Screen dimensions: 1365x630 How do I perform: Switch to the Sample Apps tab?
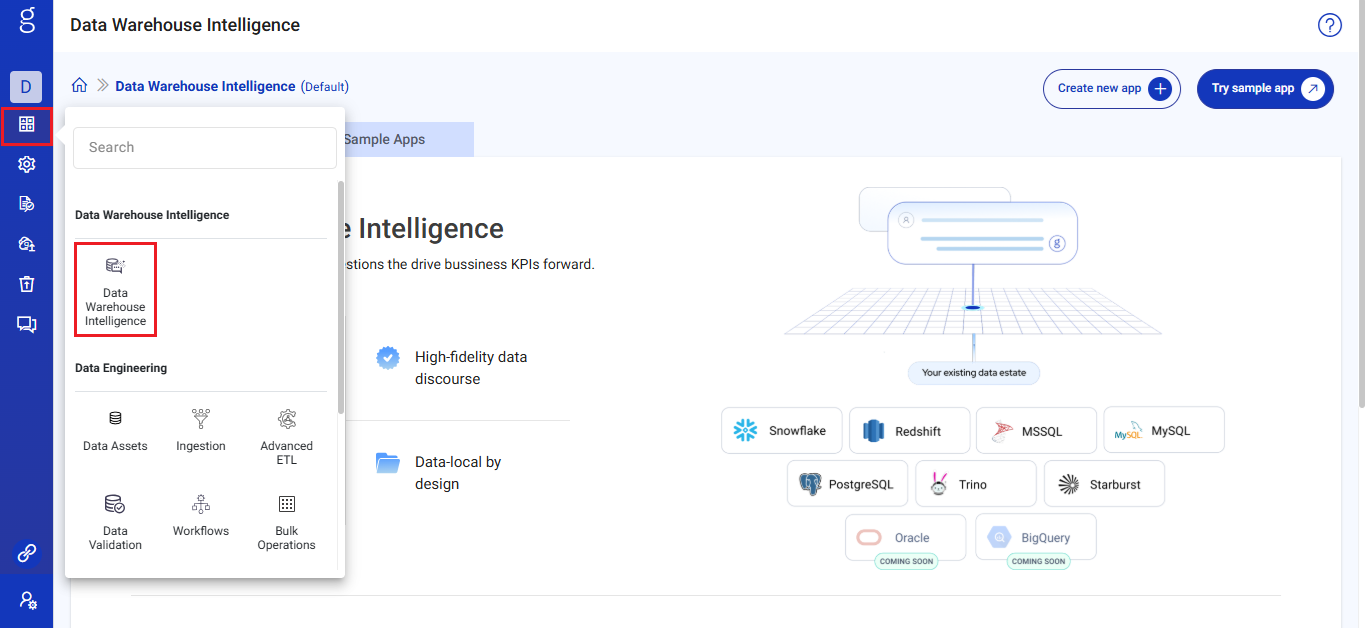[x=385, y=140]
